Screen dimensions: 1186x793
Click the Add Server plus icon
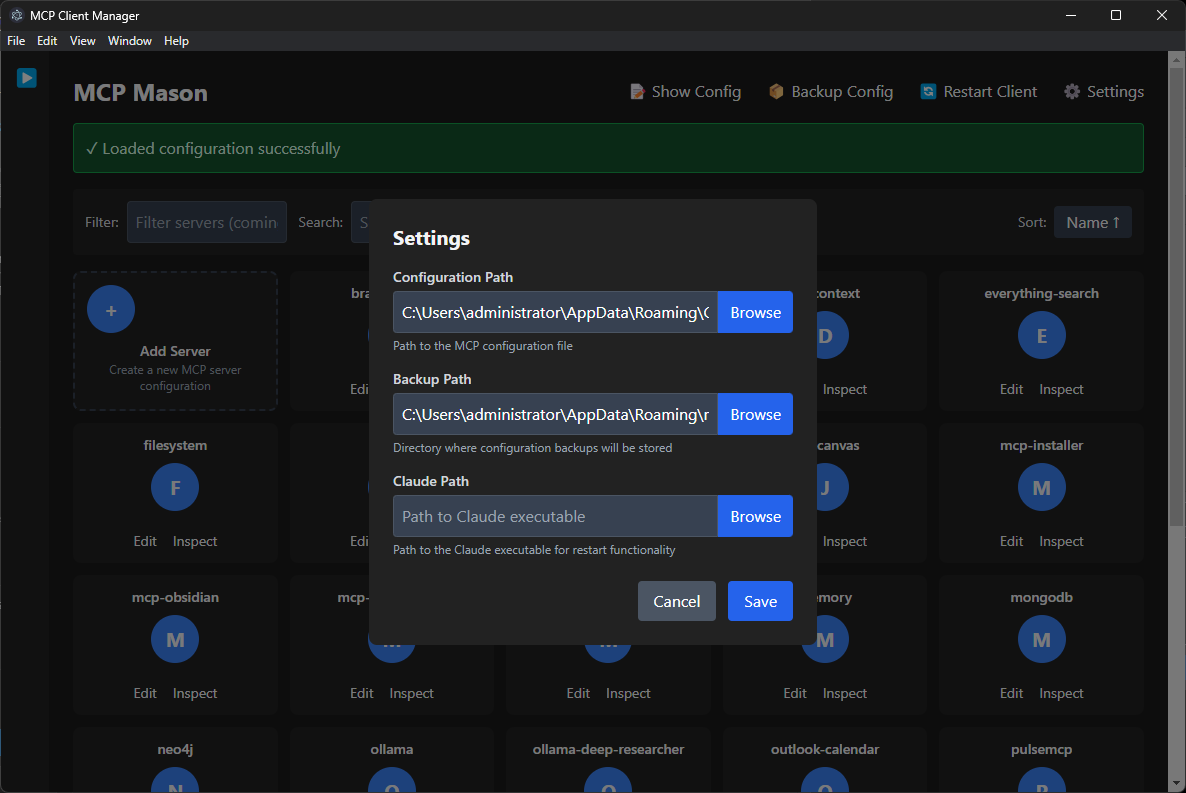click(110, 309)
